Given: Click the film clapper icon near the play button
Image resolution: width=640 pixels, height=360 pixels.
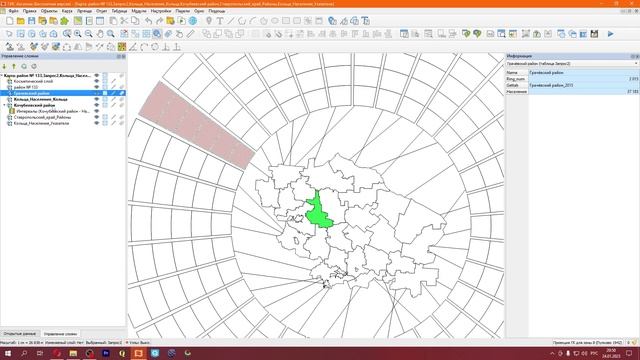Looking at the screenshot, I should pyautogui.click(x=594, y=34).
